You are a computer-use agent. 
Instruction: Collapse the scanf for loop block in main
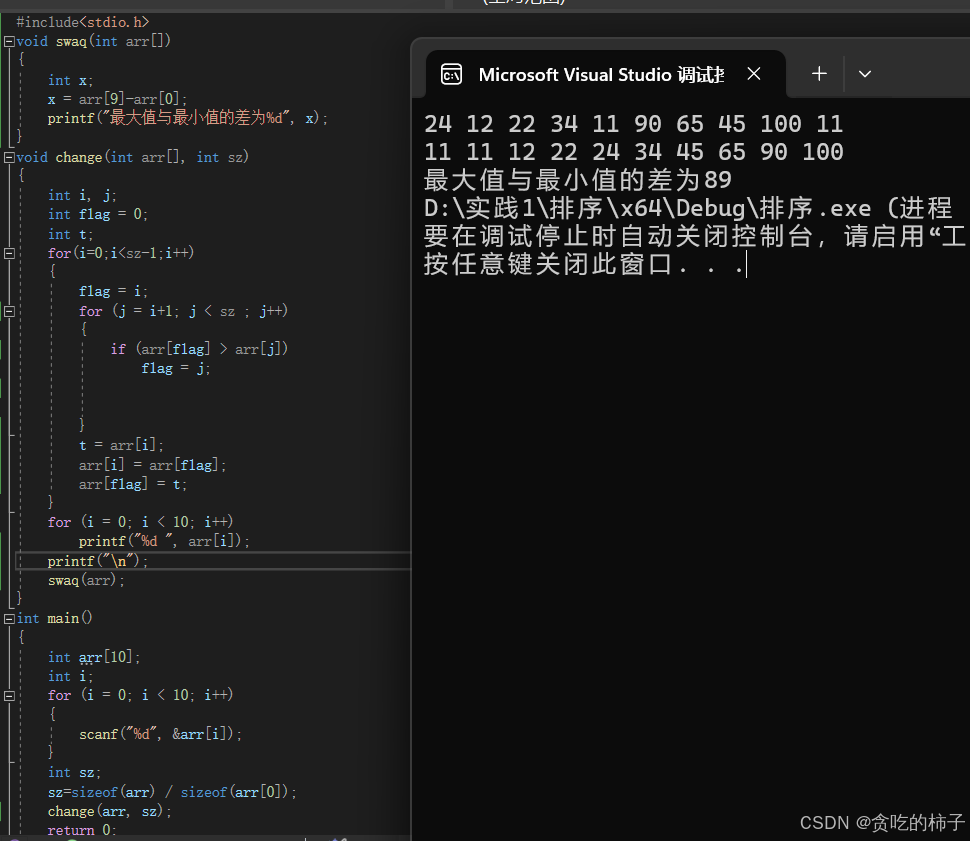coord(9,696)
